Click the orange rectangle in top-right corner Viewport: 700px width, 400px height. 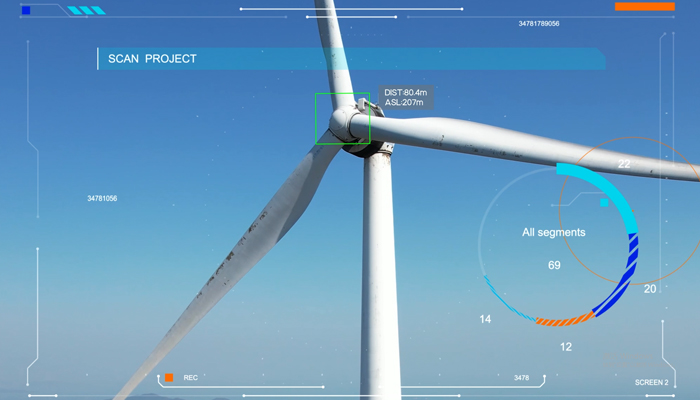pyautogui.click(x=644, y=7)
